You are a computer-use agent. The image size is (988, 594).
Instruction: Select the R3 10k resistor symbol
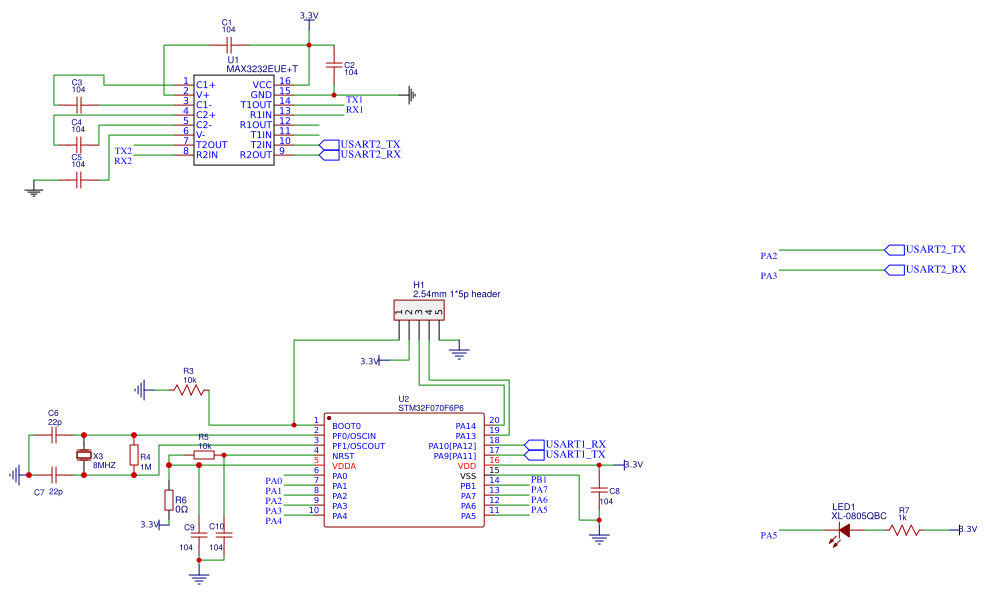tap(189, 390)
